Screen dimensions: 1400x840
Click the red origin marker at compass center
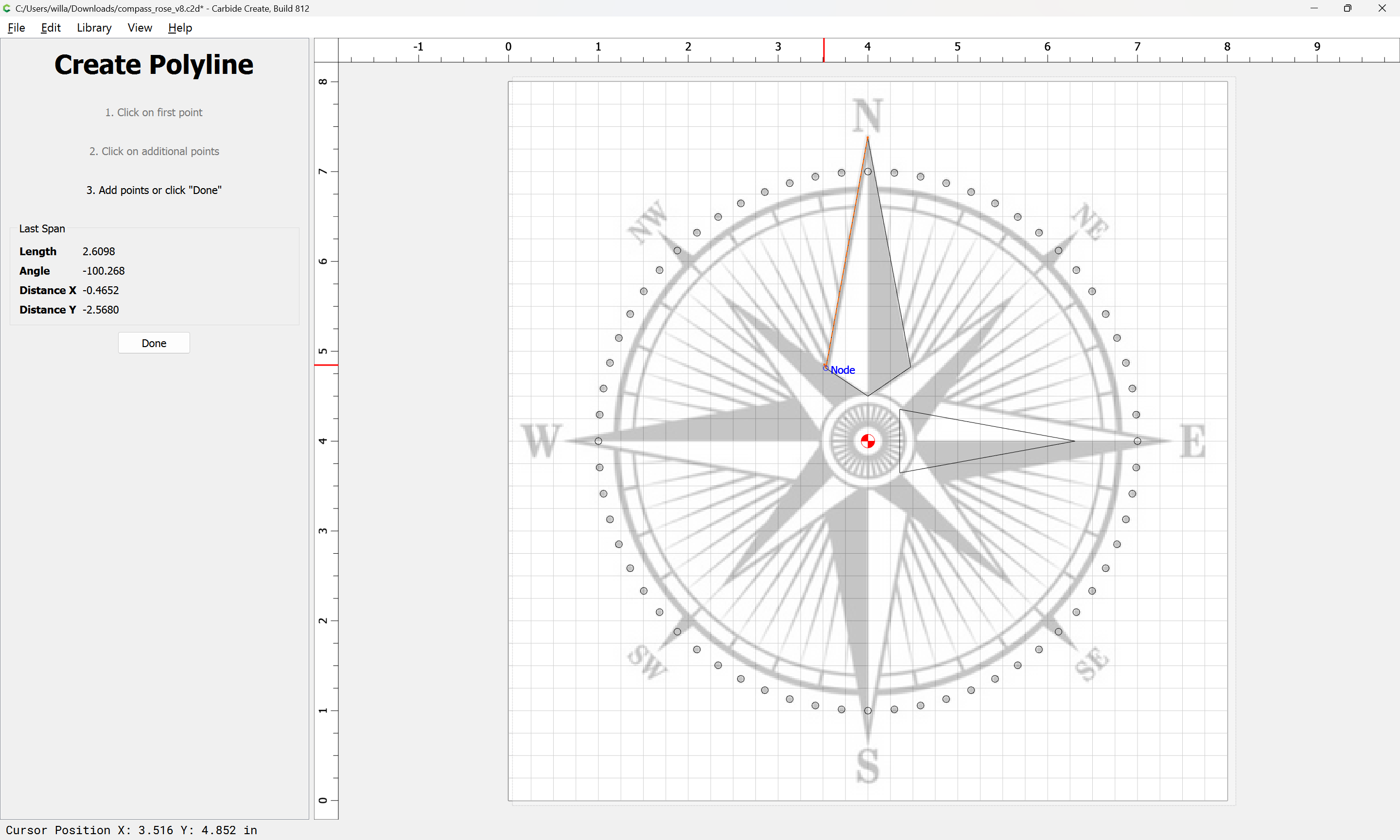(868, 441)
